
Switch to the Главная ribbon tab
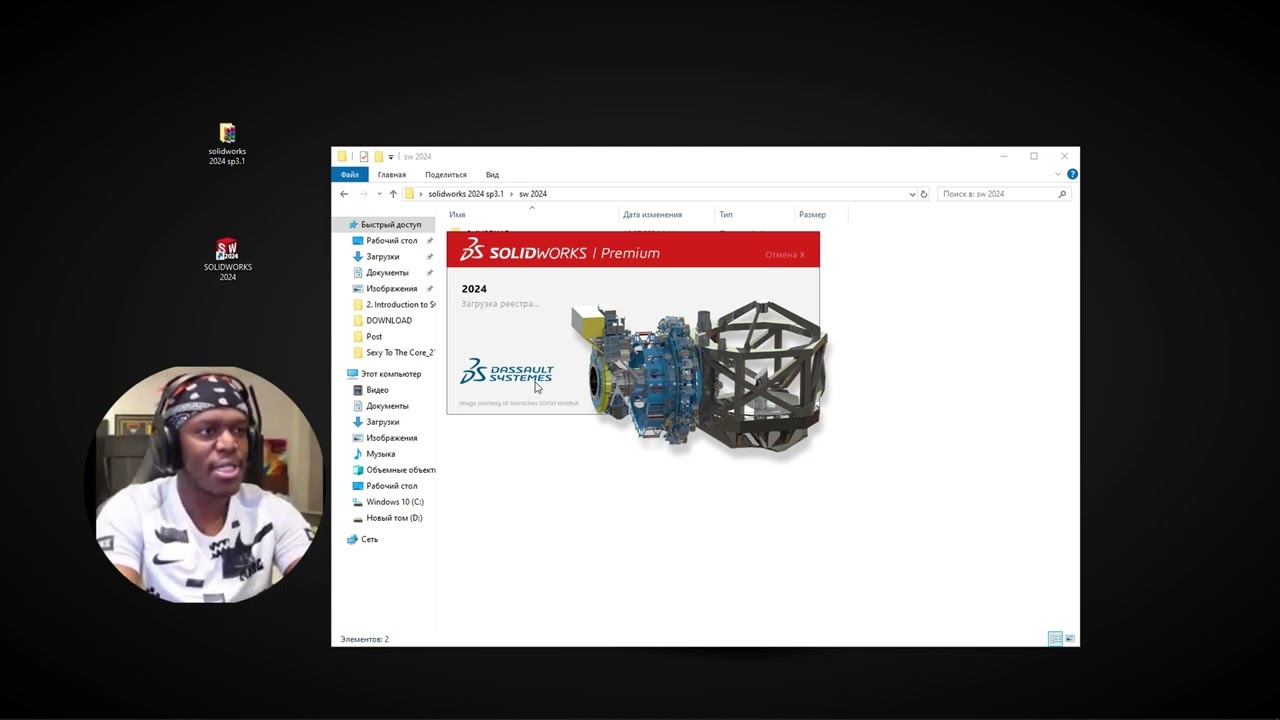391,175
